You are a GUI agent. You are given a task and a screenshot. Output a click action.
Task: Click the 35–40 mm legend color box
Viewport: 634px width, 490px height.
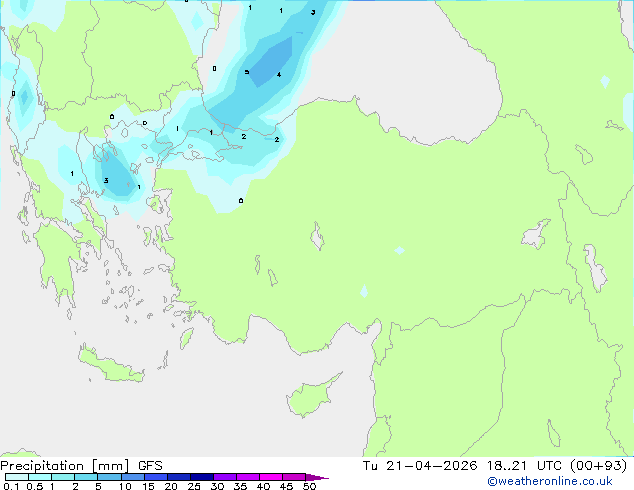click(x=248, y=477)
